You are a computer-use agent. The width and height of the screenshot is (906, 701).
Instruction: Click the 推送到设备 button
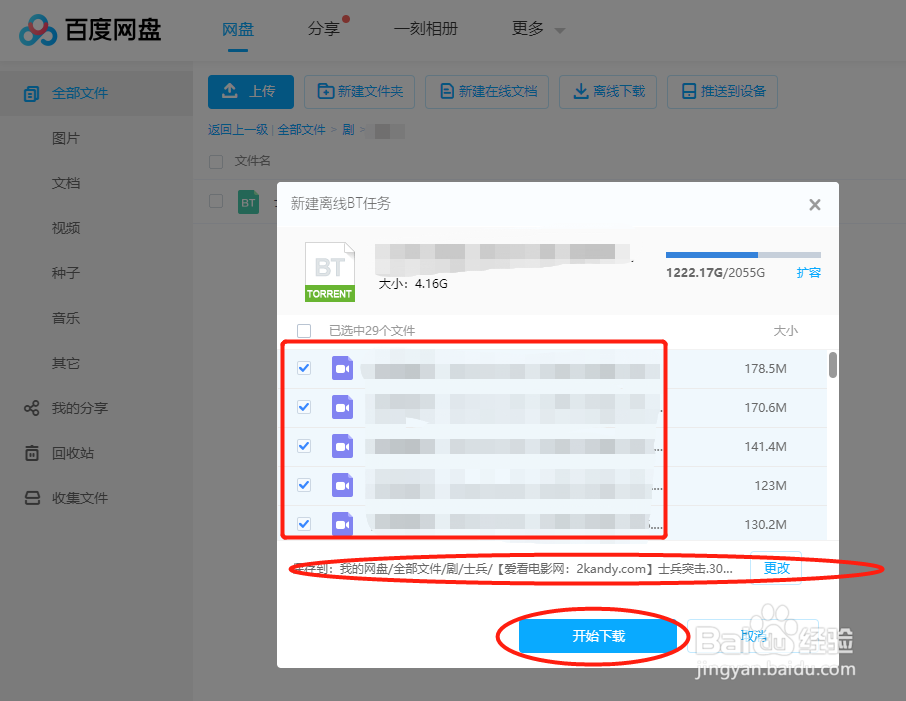click(x=722, y=91)
